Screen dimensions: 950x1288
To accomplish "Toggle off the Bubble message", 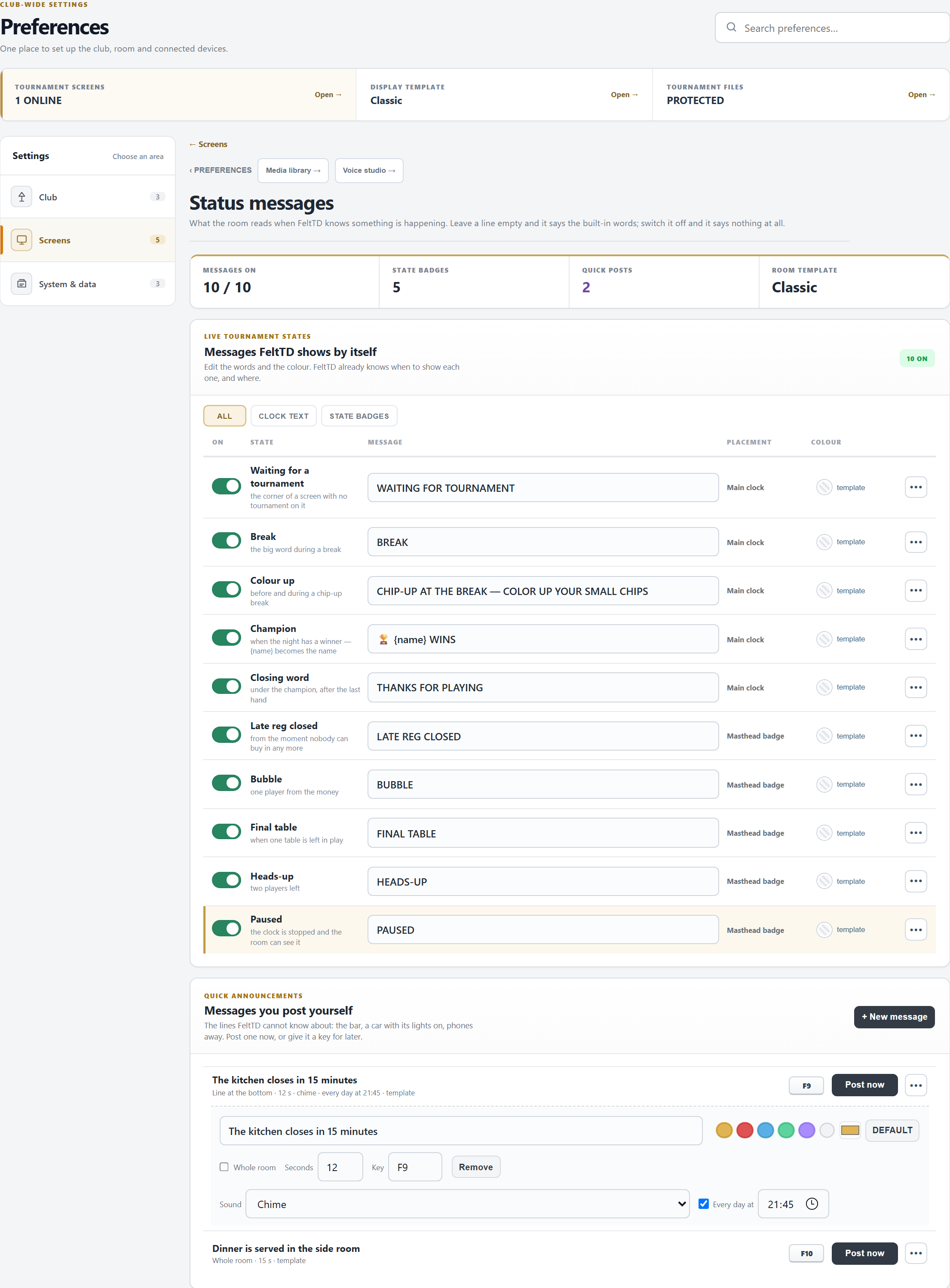I will point(226,782).
